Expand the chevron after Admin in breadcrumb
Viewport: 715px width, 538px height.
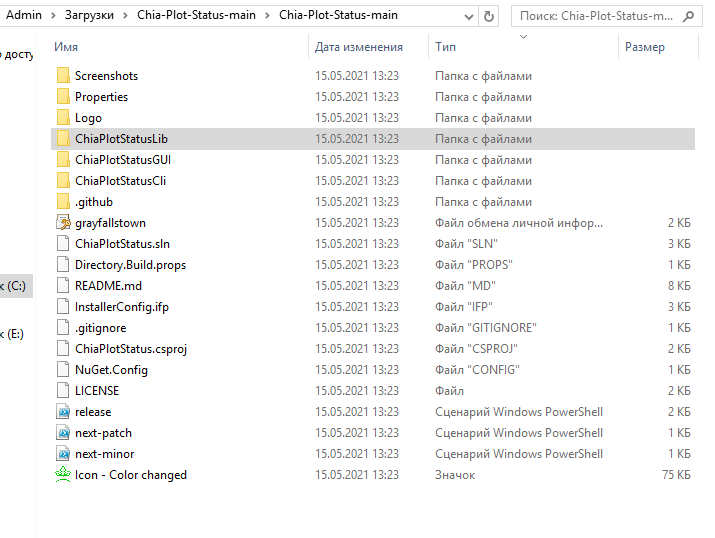click(54, 16)
